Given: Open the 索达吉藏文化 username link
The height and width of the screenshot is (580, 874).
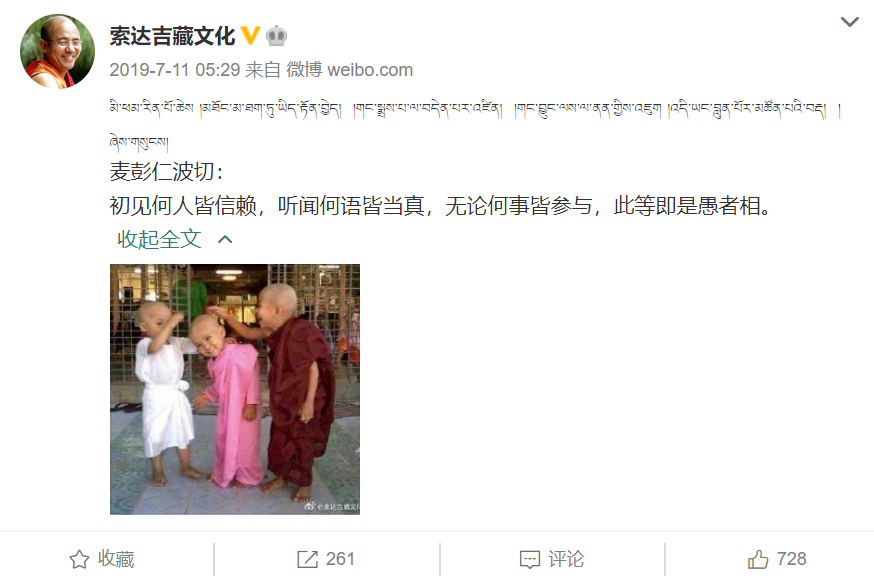Looking at the screenshot, I should (172, 36).
